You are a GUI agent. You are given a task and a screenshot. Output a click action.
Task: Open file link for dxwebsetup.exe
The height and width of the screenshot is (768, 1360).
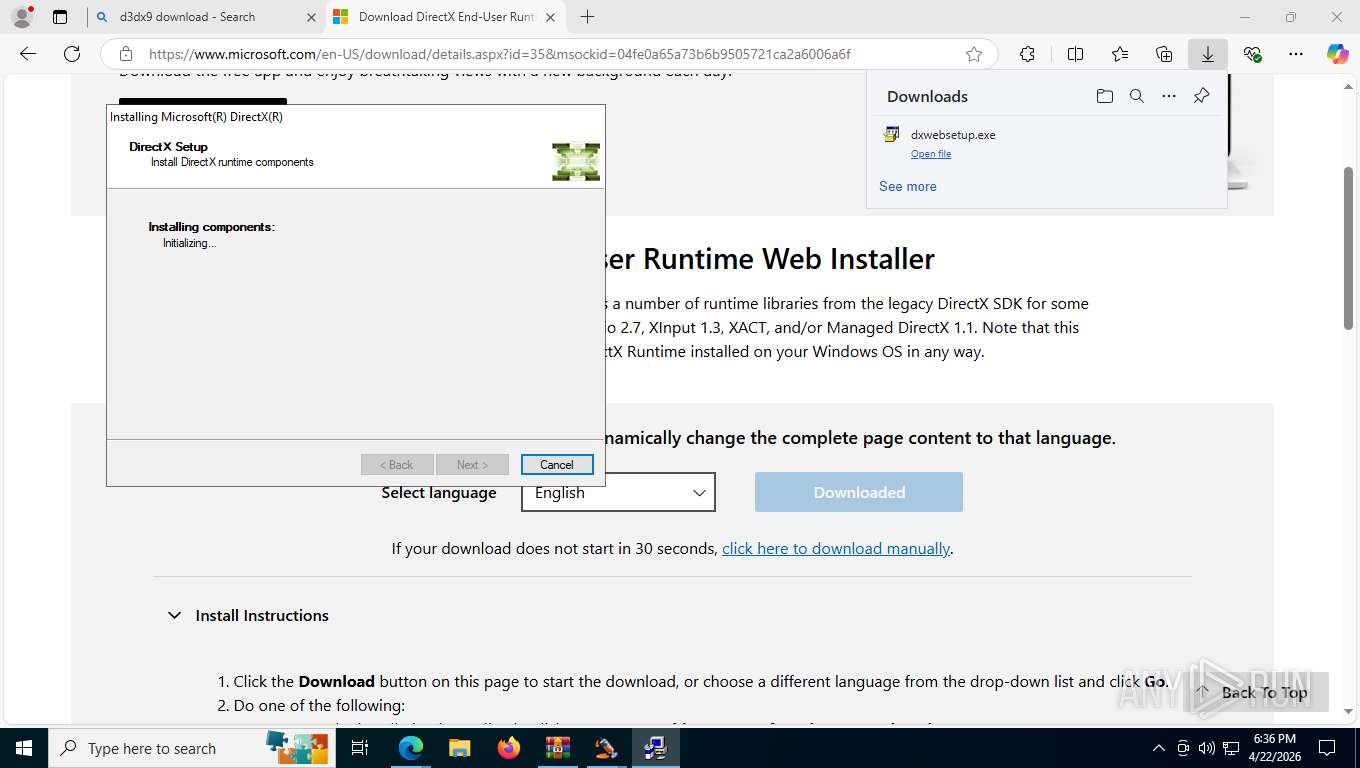pos(931,154)
